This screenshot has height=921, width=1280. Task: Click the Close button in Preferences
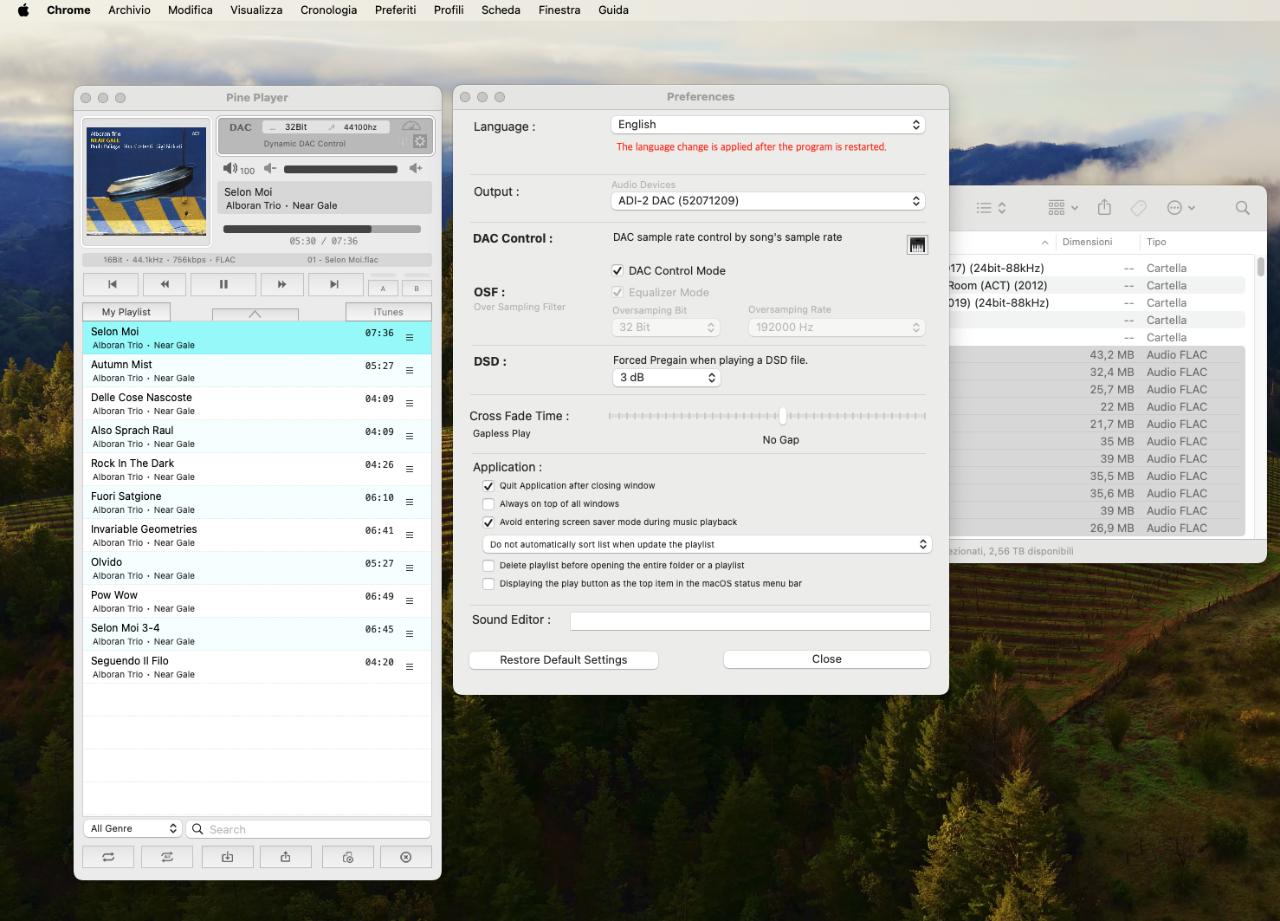pyautogui.click(x=827, y=660)
